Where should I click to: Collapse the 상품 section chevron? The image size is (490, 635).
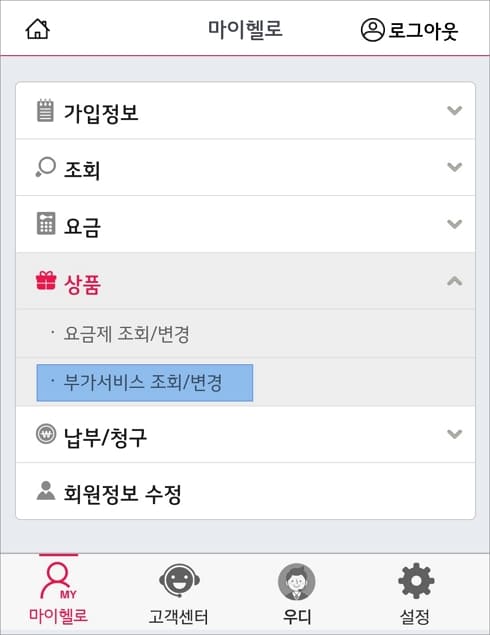(454, 281)
